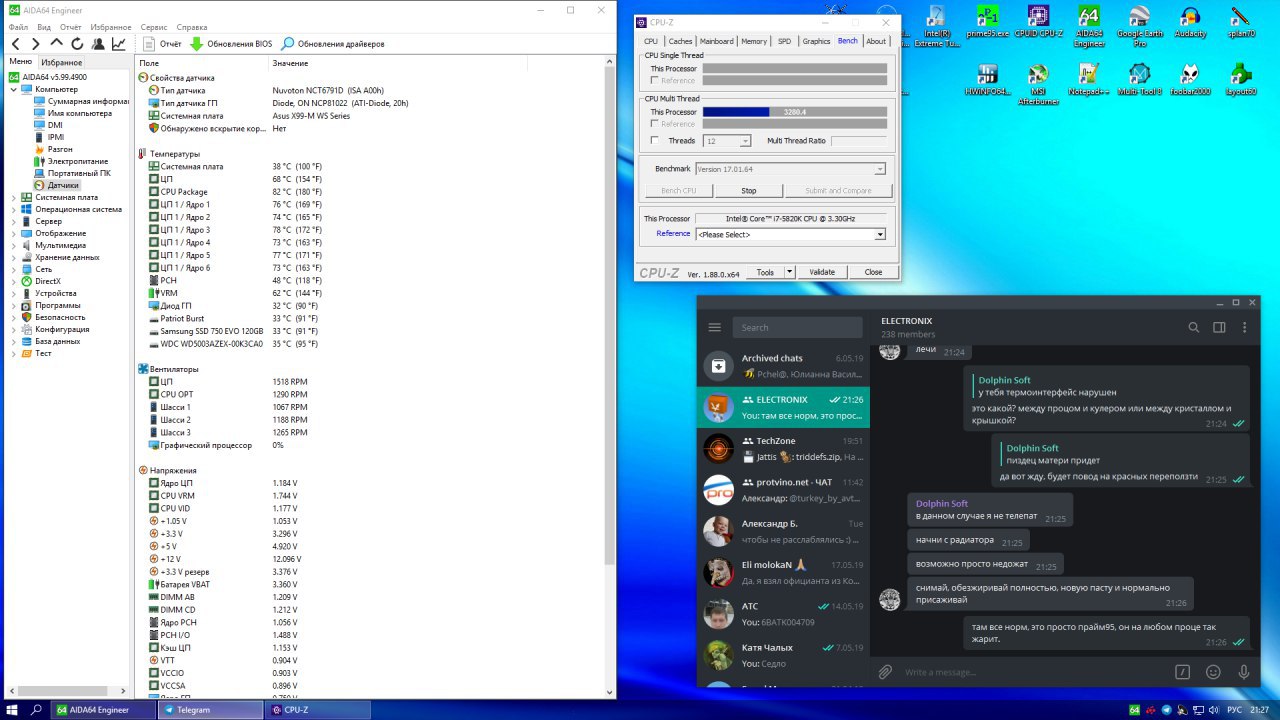Image resolution: width=1280 pixels, height=720 pixels.
Task: Switch to the CPU-Z Mainboard tab
Action: 716,41
